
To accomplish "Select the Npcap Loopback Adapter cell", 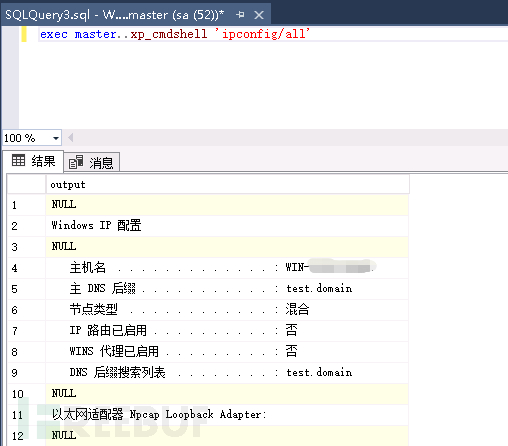I will click(227, 415).
